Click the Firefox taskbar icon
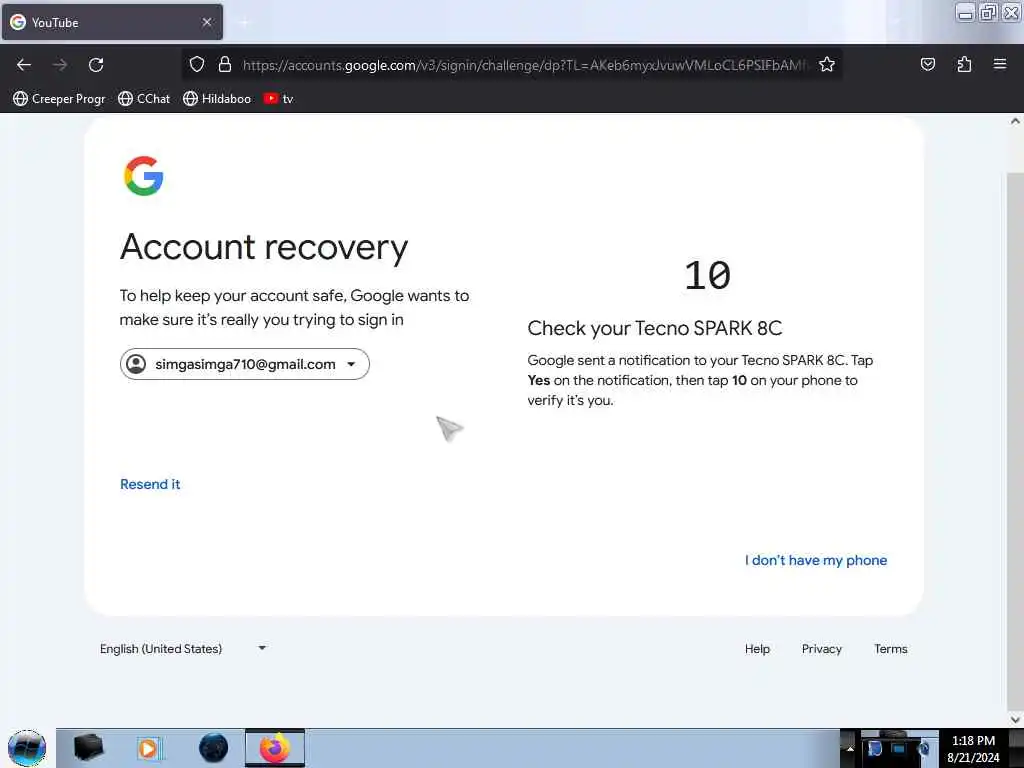Image resolution: width=1024 pixels, height=768 pixels. pos(275,748)
